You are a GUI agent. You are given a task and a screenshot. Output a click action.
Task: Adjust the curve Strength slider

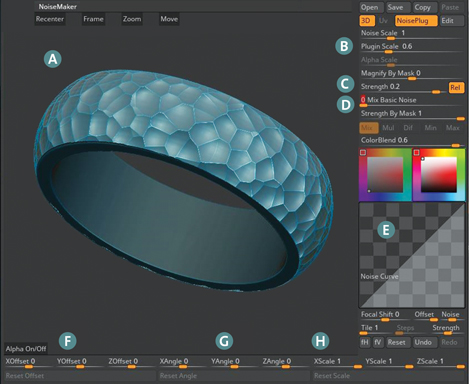tap(447, 329)
